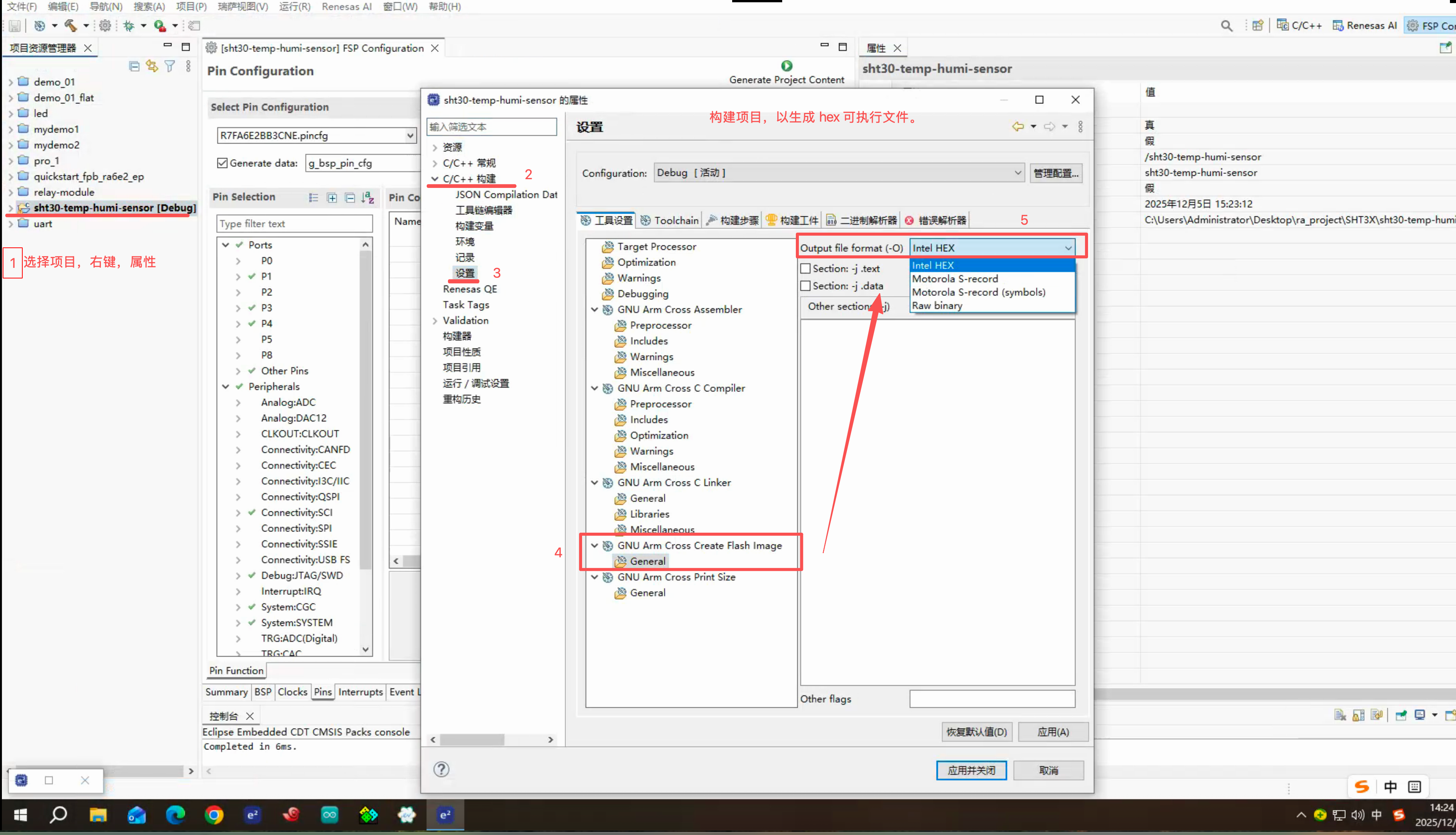Click Link with Editor yellow arrows icon
This screenshot has height=835, width=1456.
tap(152, 66)
